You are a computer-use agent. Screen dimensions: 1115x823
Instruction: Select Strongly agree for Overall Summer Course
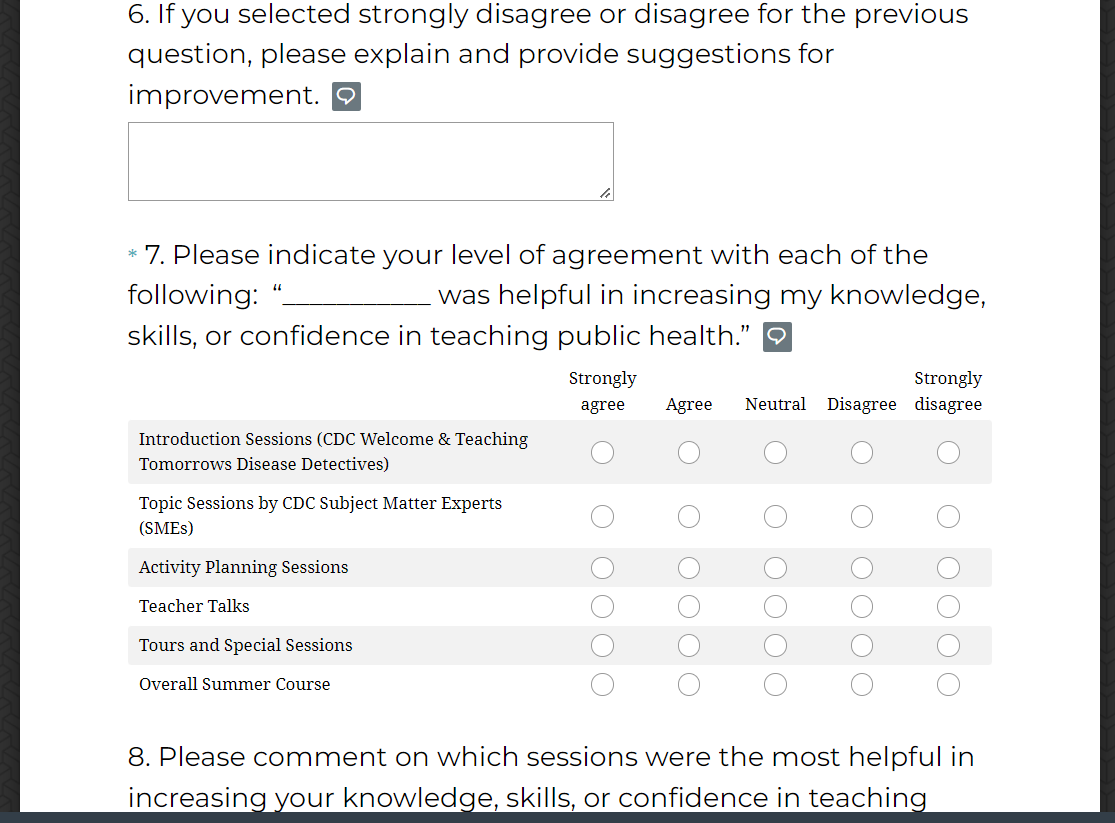point(602,685)
